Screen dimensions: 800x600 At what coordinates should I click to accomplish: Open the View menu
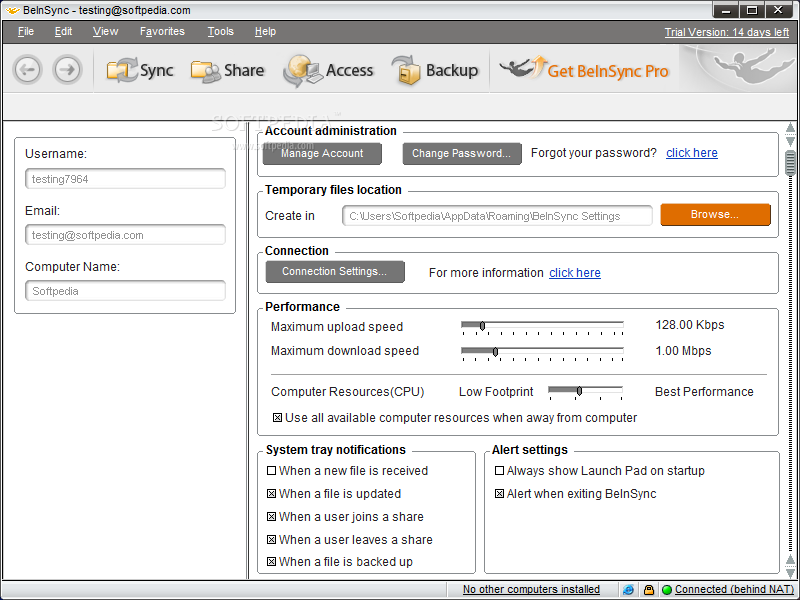pos(105,31)
